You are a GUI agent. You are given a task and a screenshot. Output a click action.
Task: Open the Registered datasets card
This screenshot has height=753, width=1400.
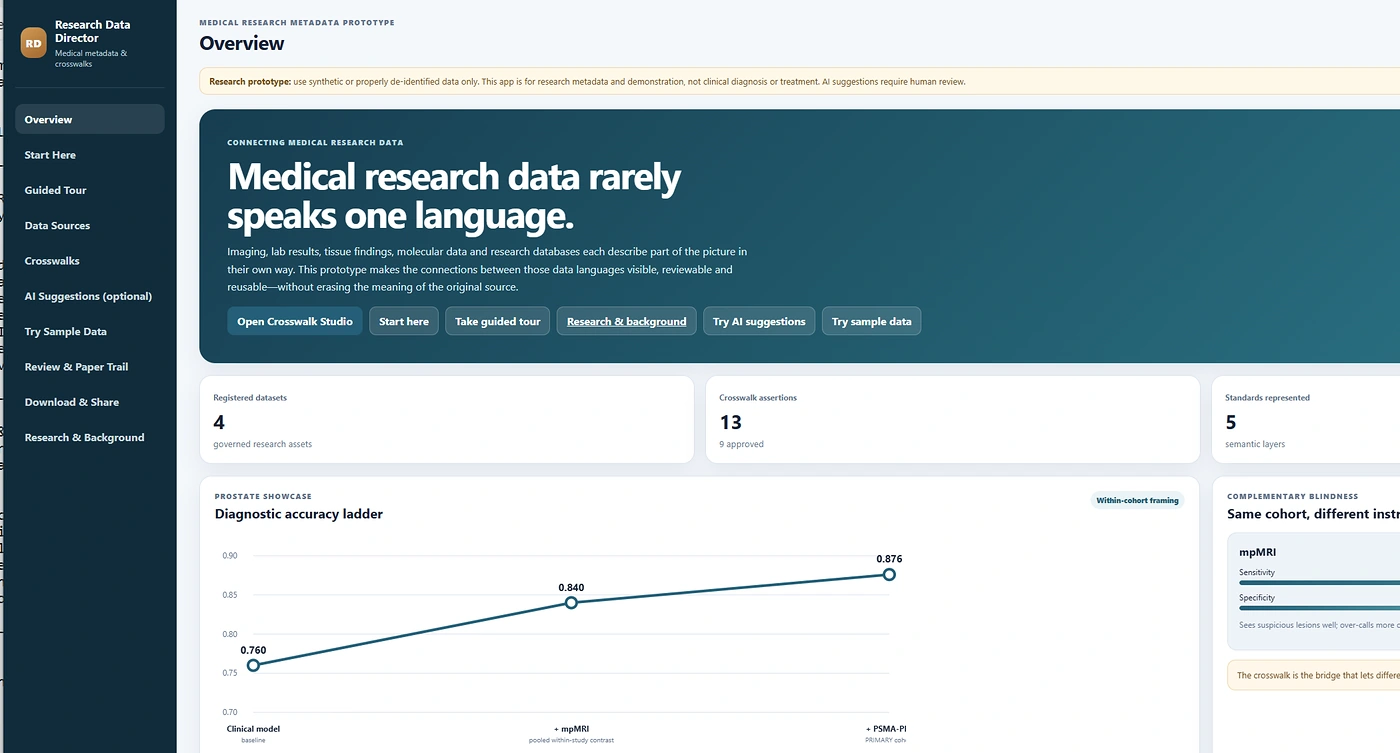[x=447, y=420]
